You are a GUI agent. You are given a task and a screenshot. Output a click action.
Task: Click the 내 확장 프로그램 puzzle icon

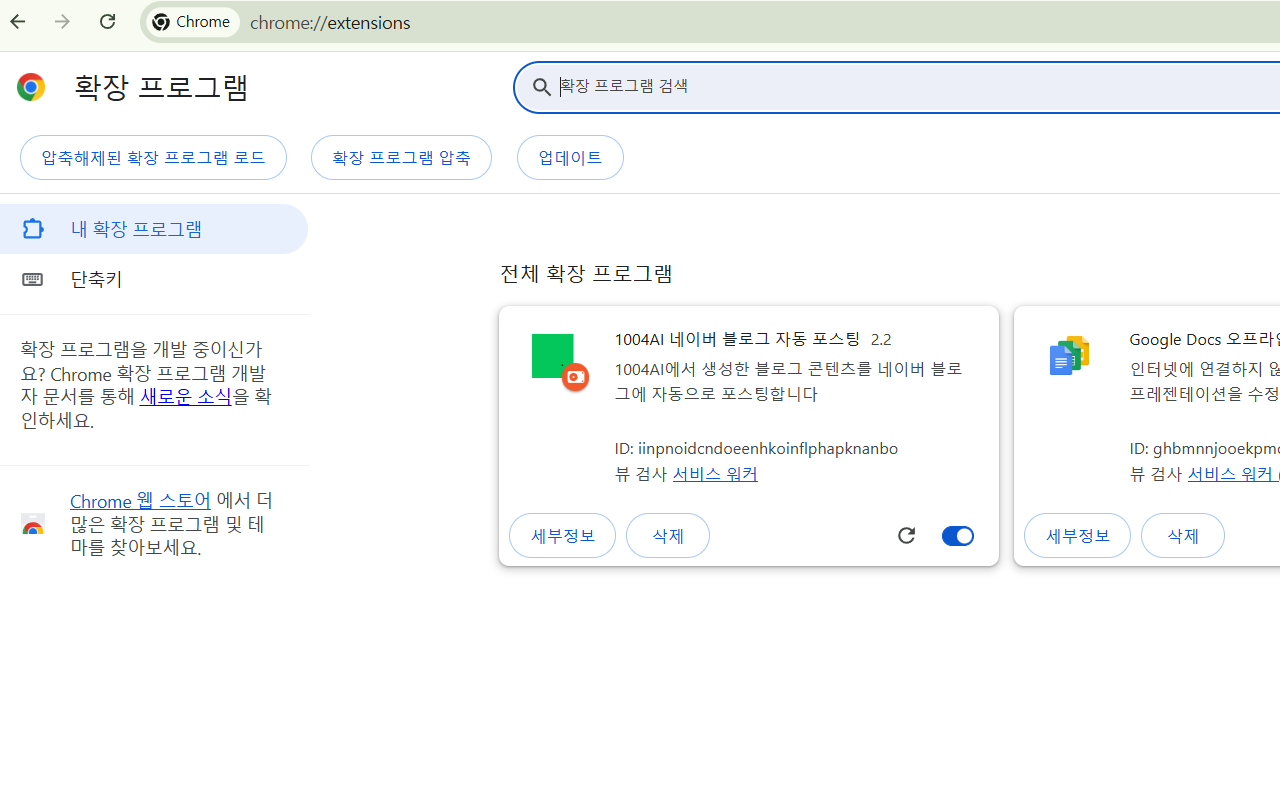[x=33, y=229]
